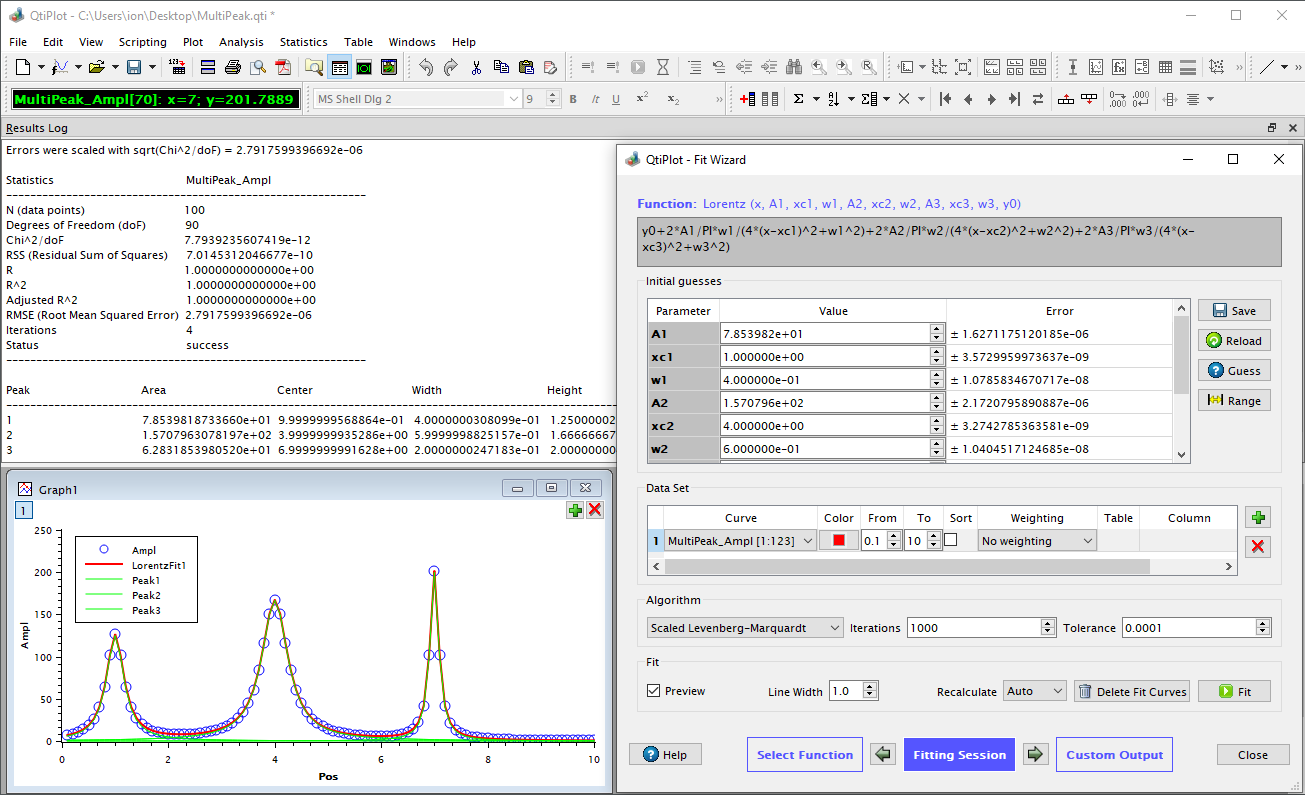
Task: Click the Tolerance input field
Action: point(1188,628)
